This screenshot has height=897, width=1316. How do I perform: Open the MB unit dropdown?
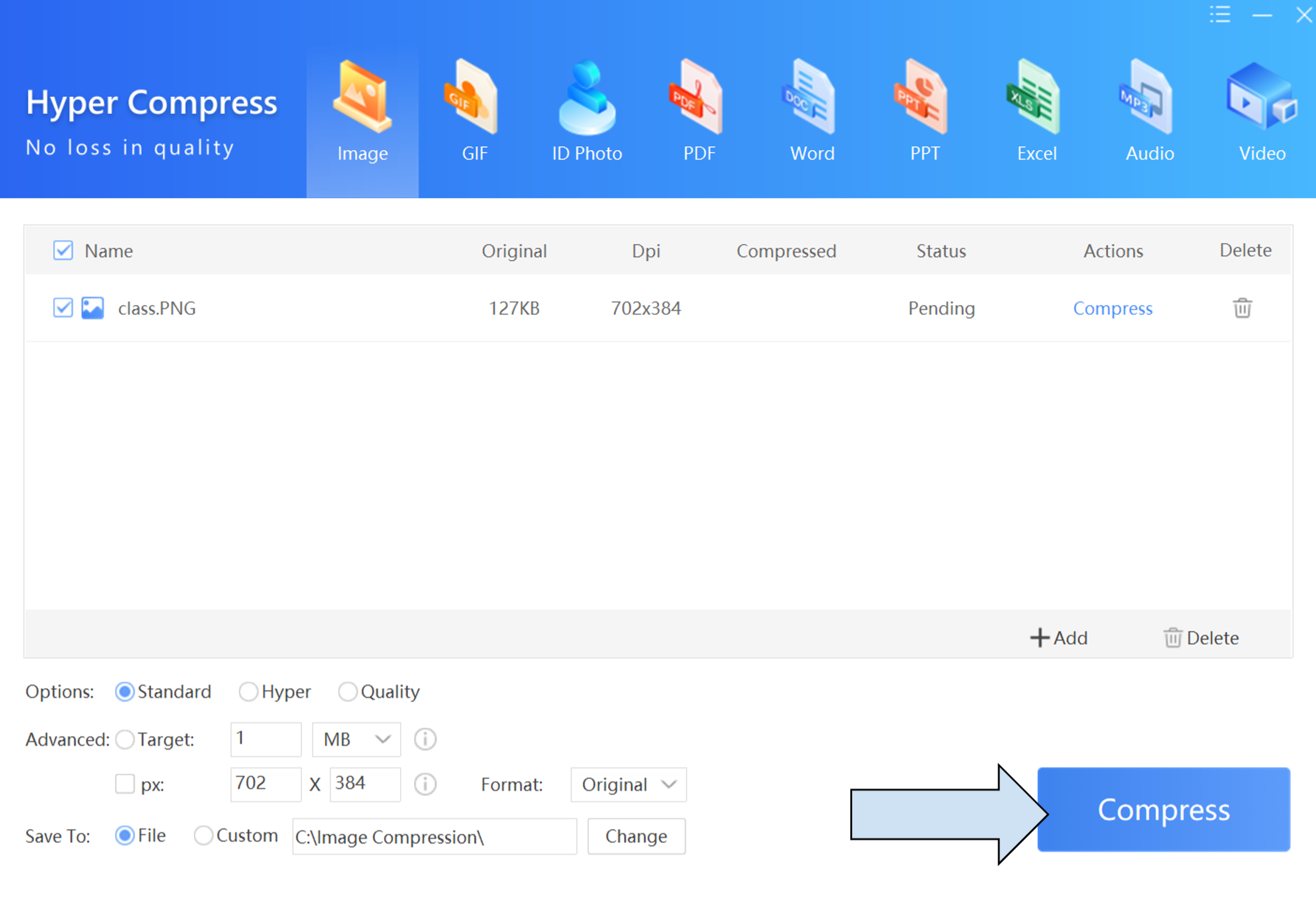coord(356,739)
